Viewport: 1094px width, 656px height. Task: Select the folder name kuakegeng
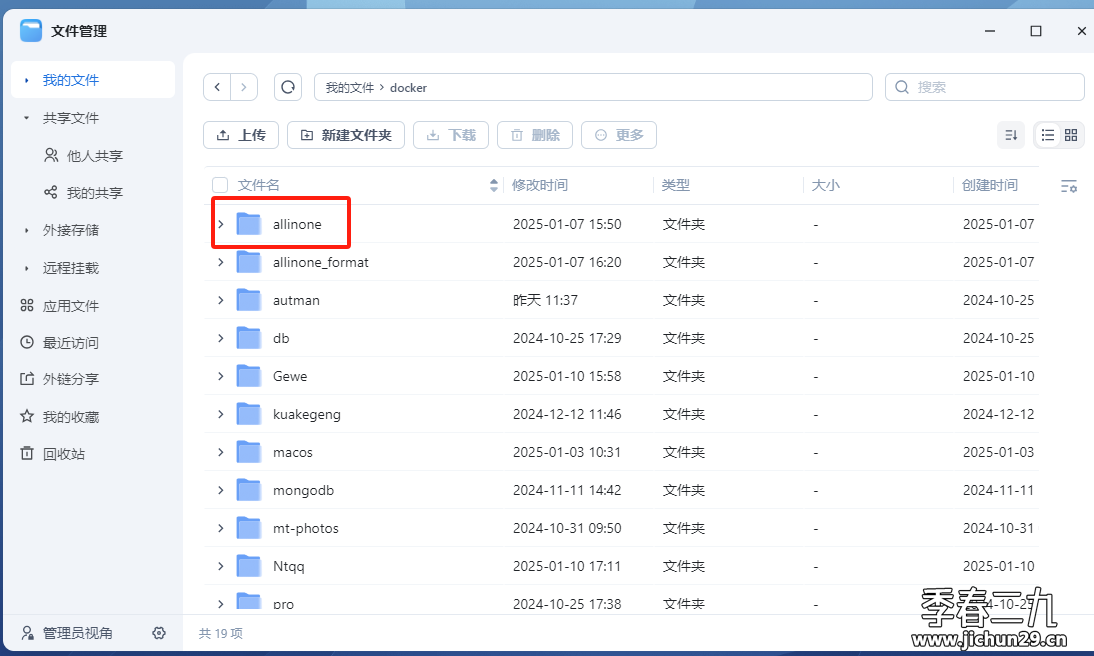(306, 415)
